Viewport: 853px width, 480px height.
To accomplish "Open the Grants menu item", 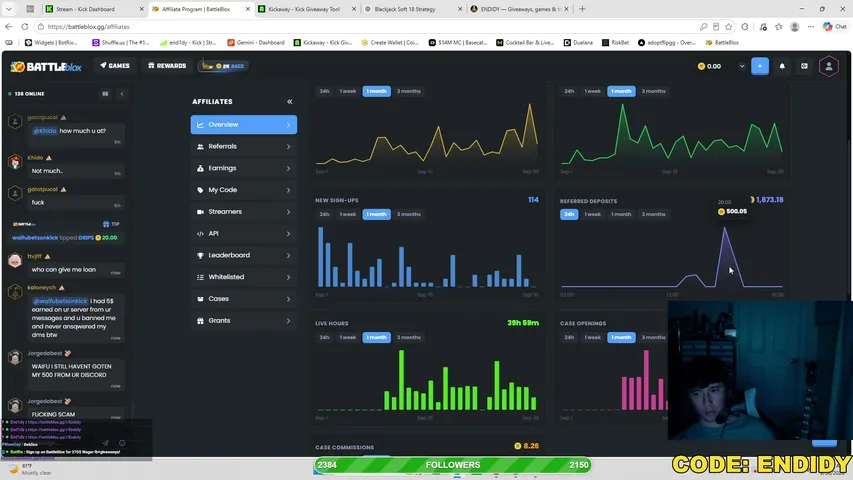I will (244, 321).
